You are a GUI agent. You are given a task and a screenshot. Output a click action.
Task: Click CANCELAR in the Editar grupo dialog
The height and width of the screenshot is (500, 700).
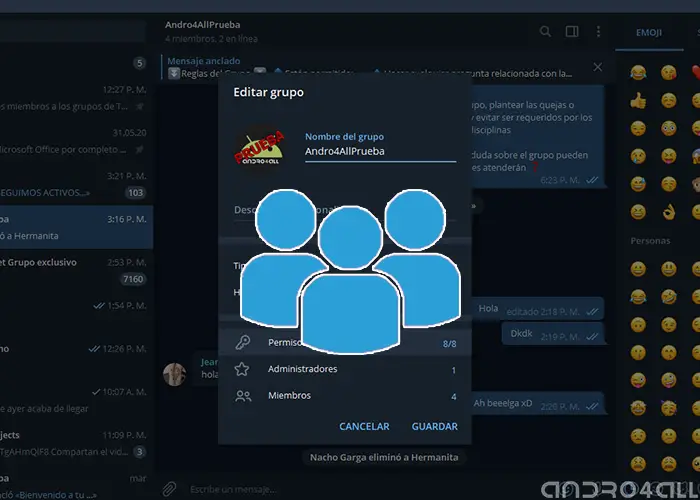[364, 426]
